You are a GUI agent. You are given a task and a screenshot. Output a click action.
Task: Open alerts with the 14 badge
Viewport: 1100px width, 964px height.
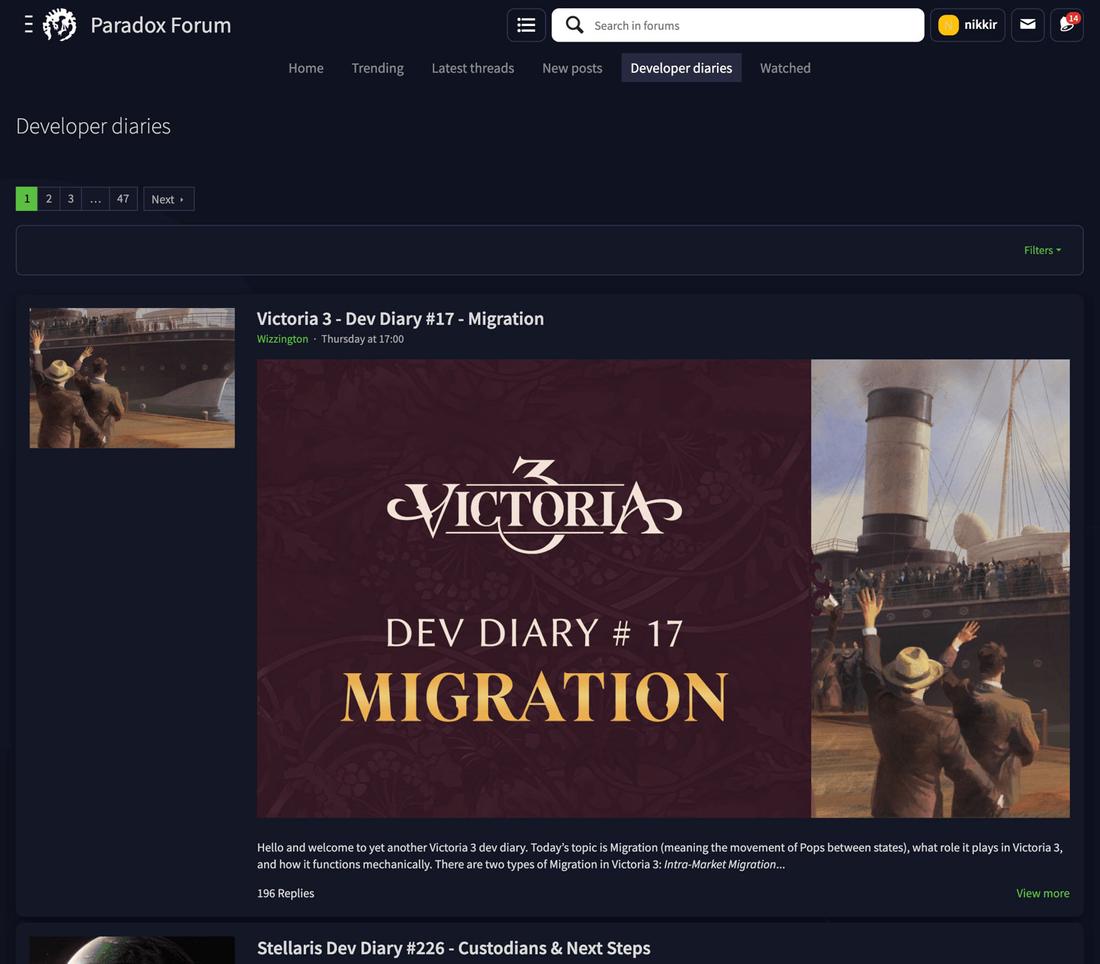(x=1067, y=25)
